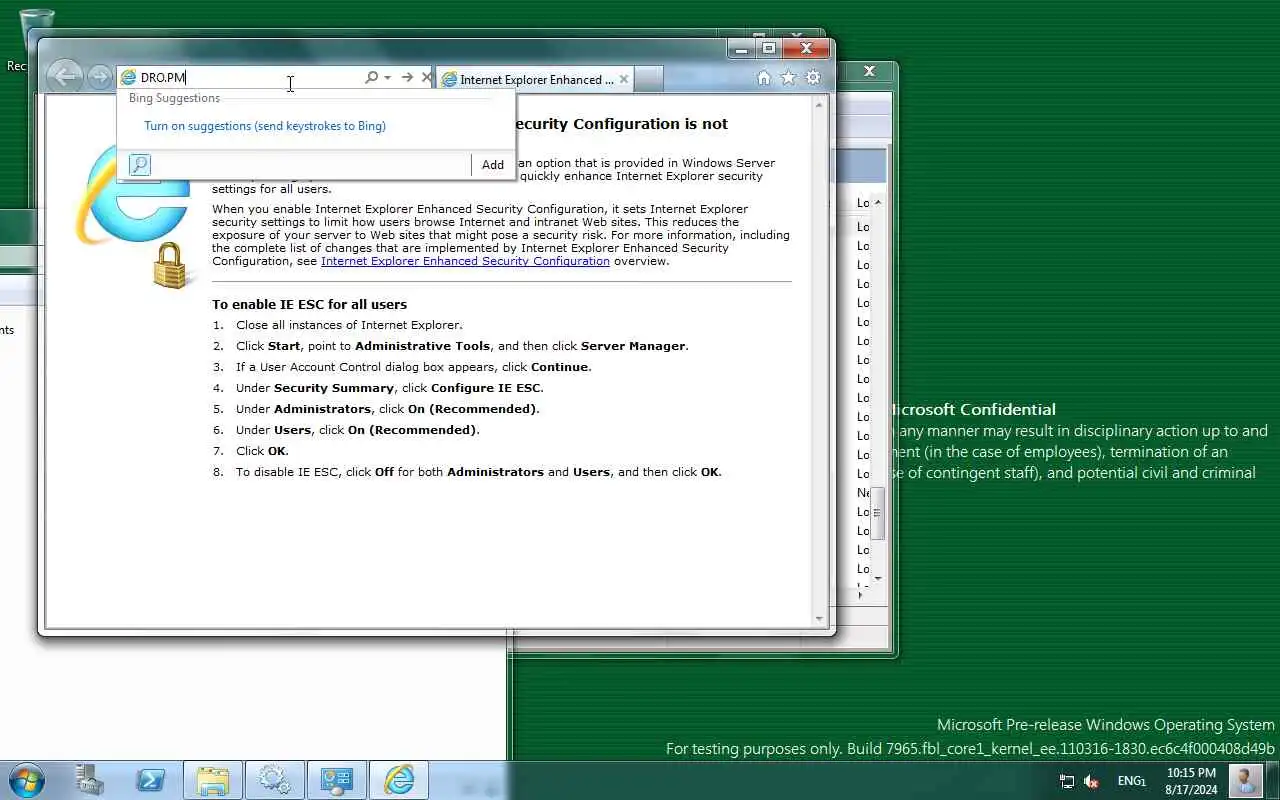Open a new blank tab
Image resolution: width=1280 pixels, height=800 pixels.
pos(648,79)
